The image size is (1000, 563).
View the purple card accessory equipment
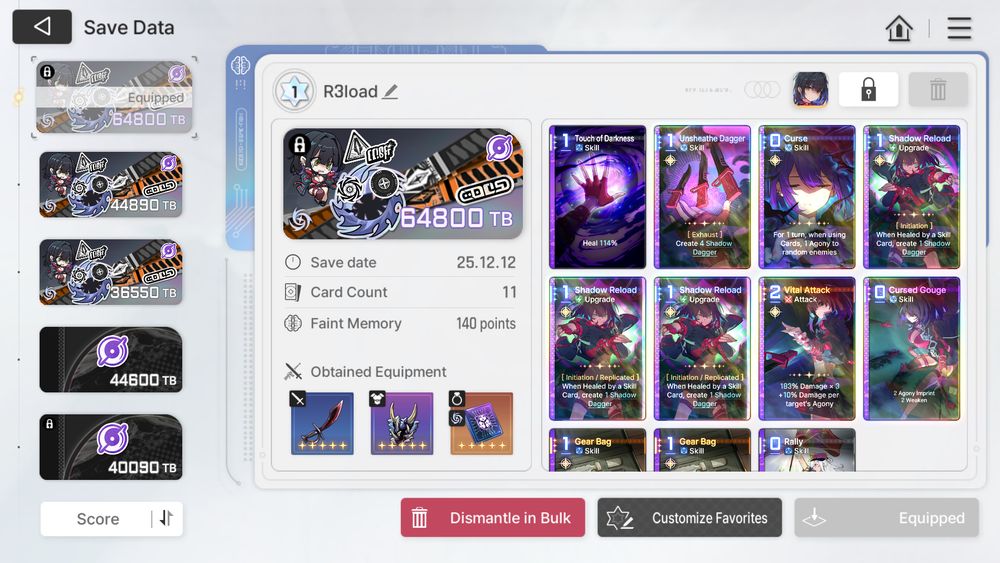coord(482,423)
